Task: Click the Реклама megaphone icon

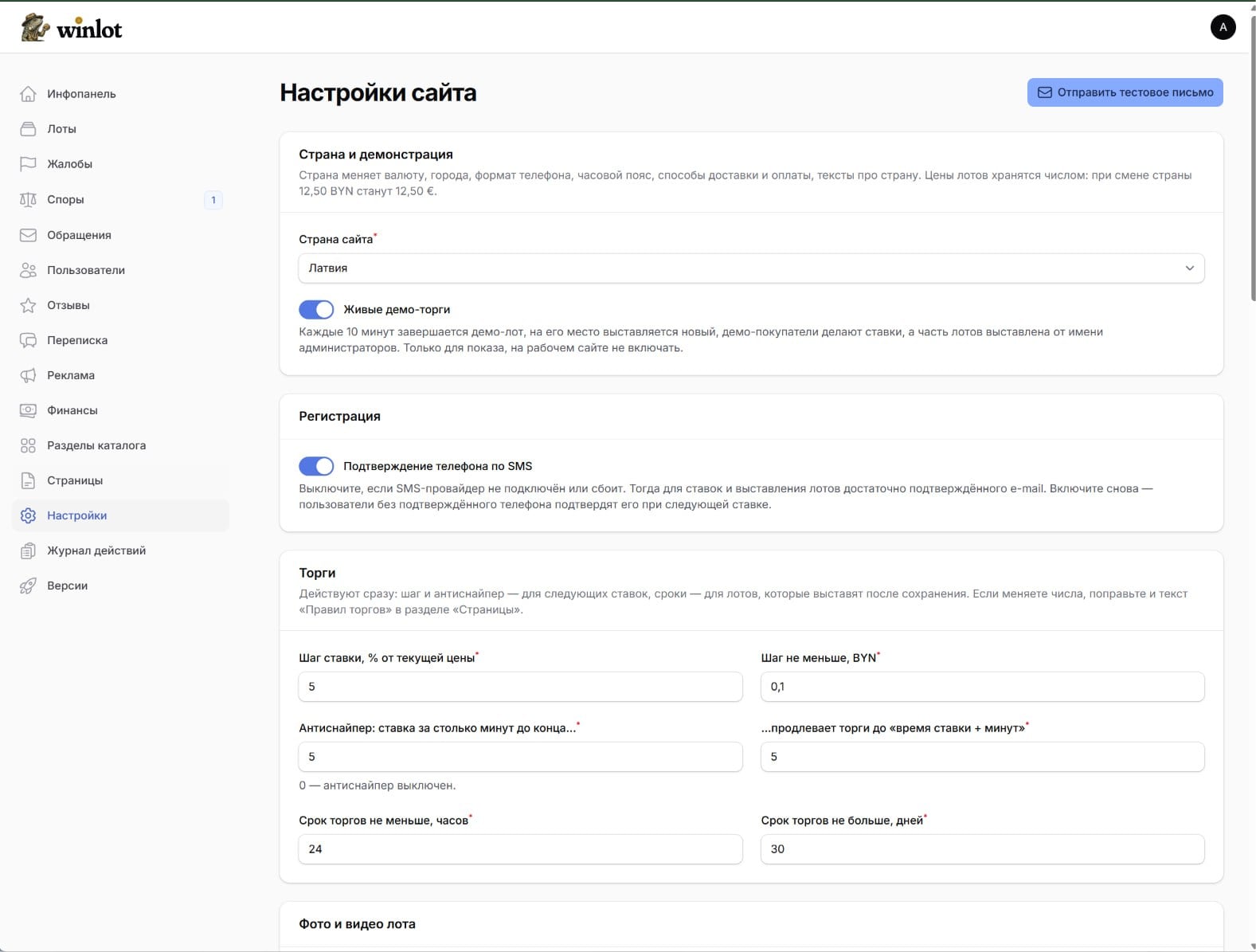Action: pyautogui.click(x=28, y=375)
